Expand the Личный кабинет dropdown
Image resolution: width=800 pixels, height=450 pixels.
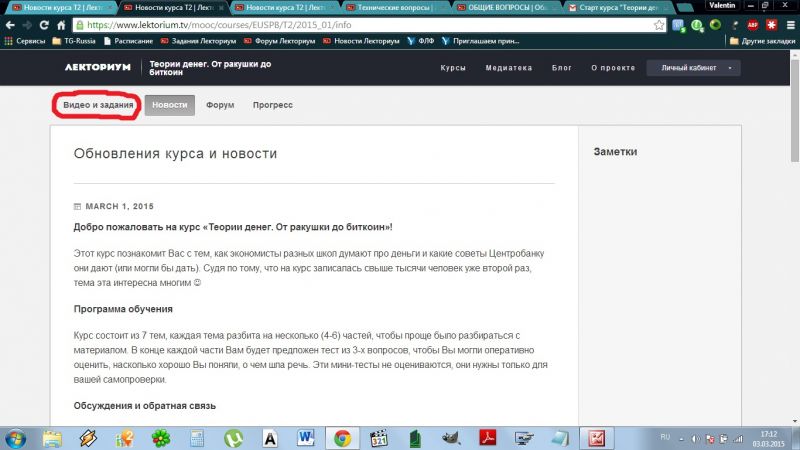(694, 68)
